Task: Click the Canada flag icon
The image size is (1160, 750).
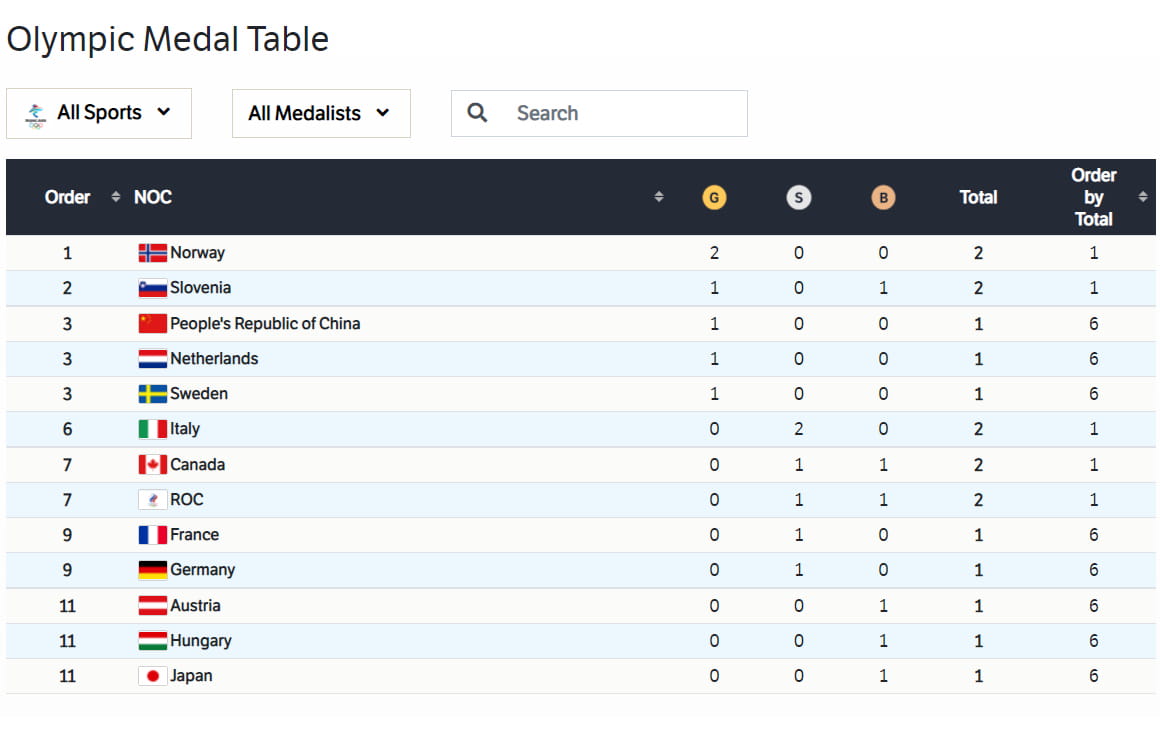Action: tap(152, 464)
